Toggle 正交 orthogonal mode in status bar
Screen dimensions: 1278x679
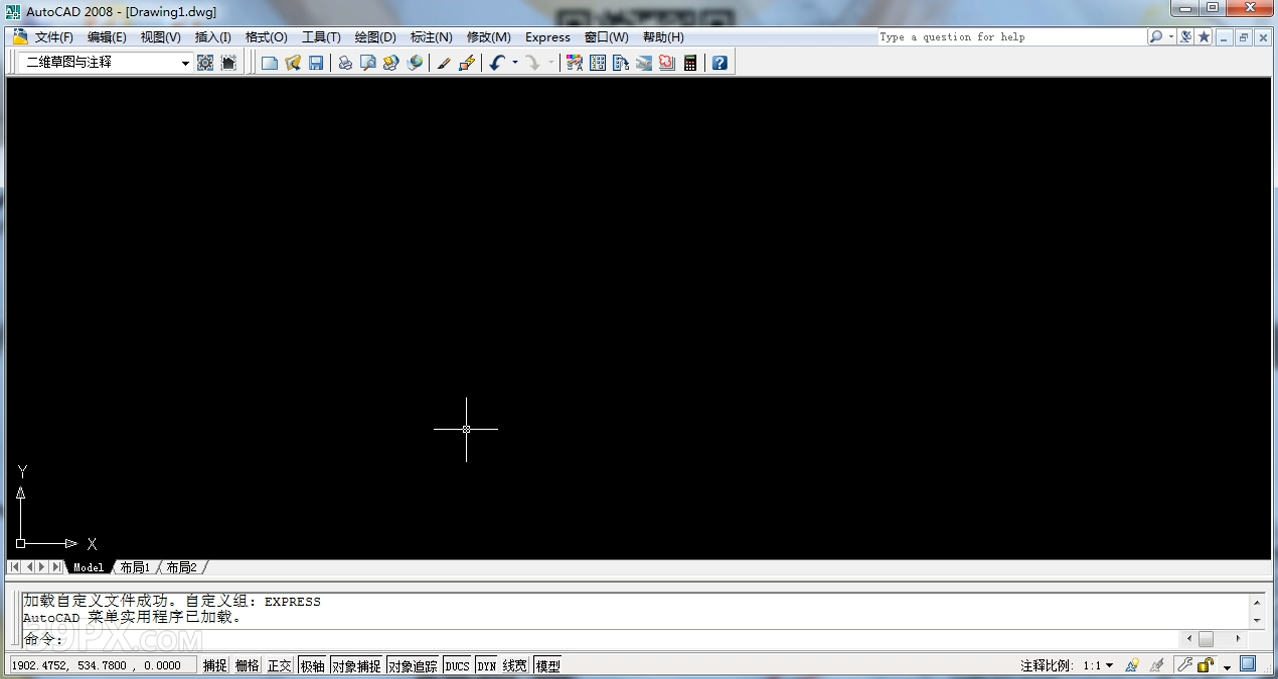[x=278, y=665]
